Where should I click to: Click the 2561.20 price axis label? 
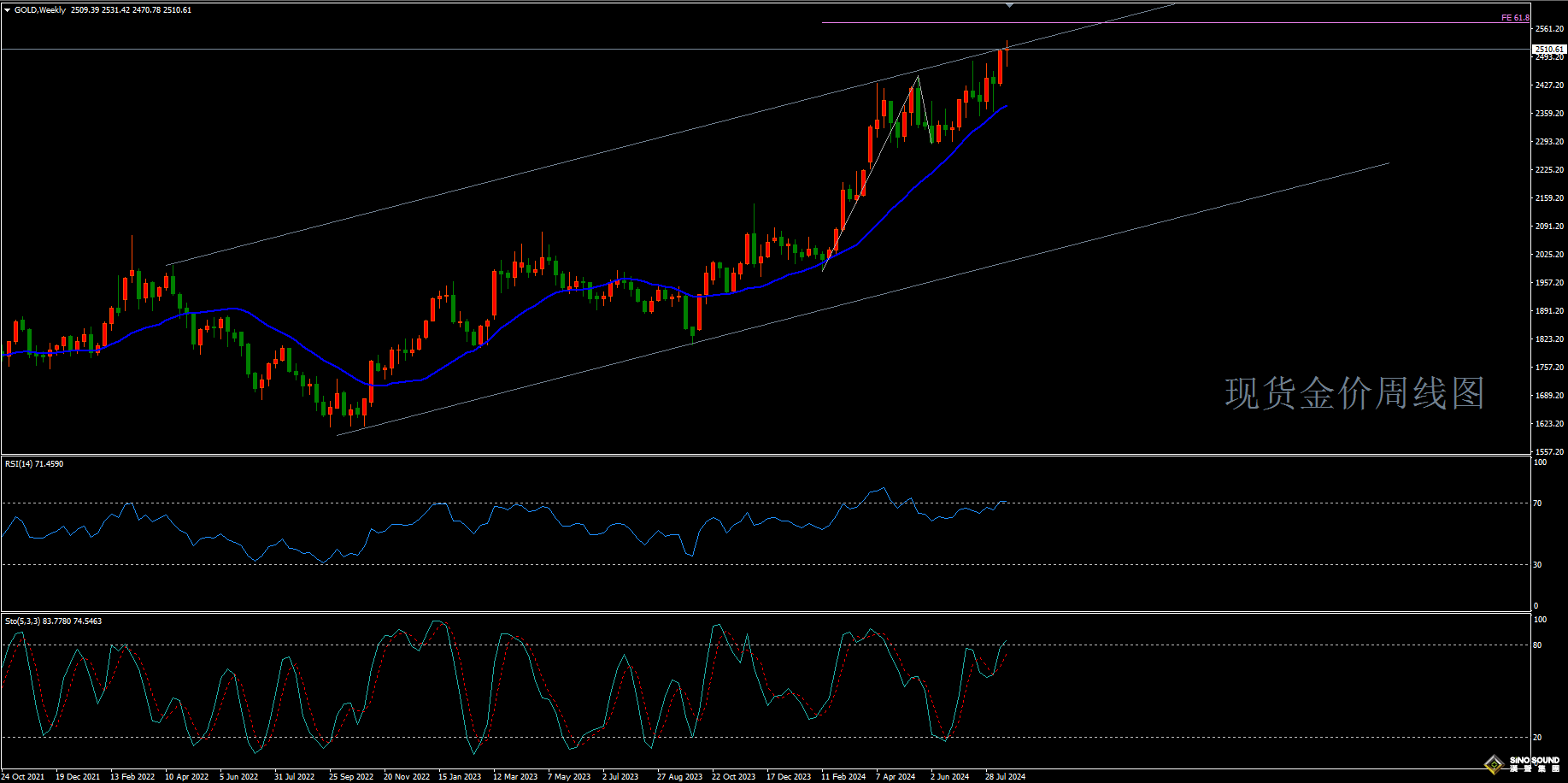coord(1549,29)
